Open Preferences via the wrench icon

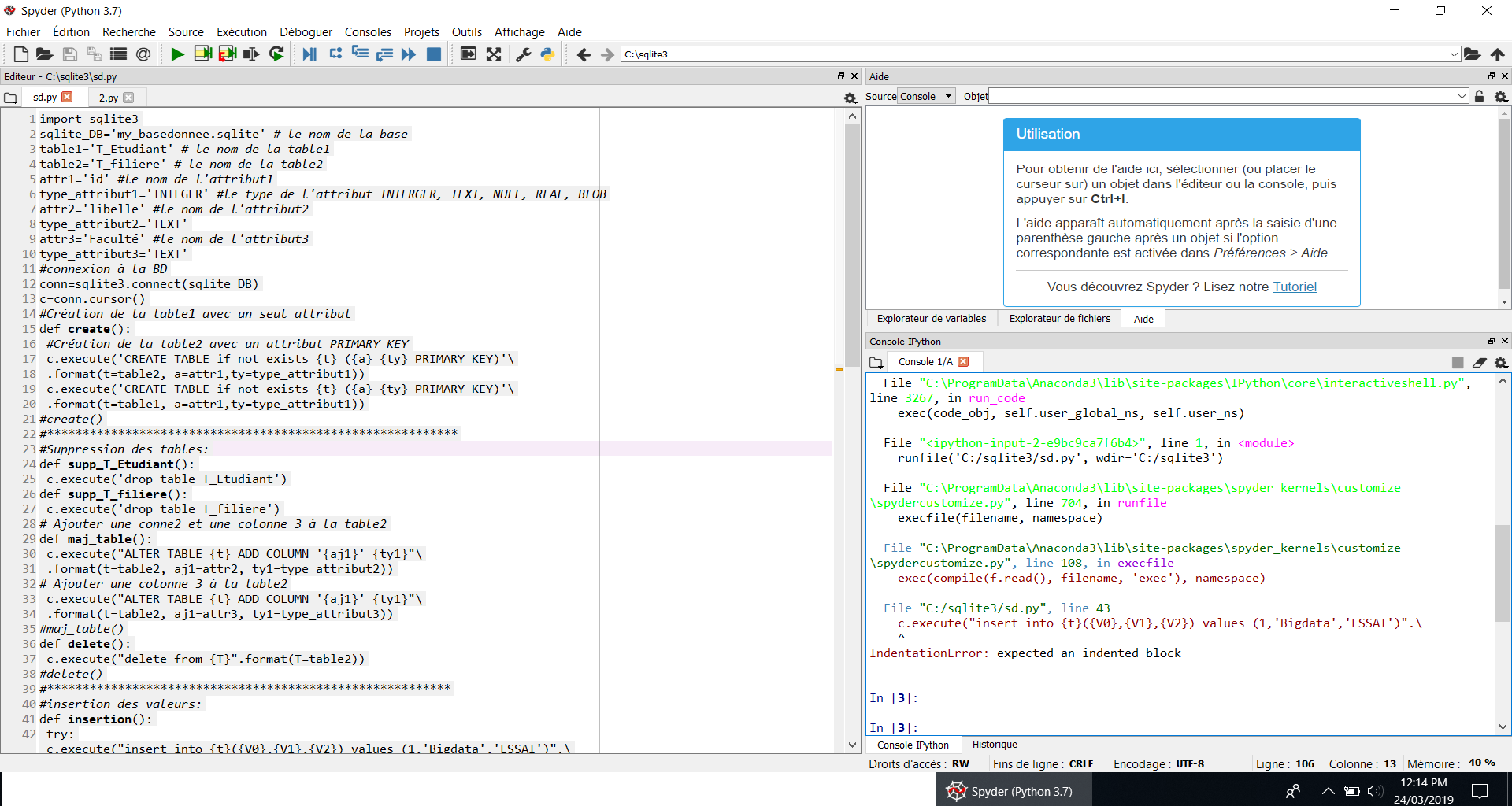click(523, 54)
